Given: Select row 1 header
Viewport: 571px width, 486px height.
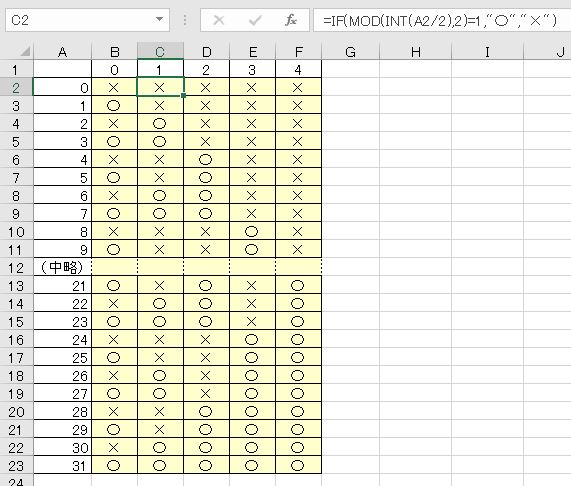Looking at the screenshot, I should [16, 69].
